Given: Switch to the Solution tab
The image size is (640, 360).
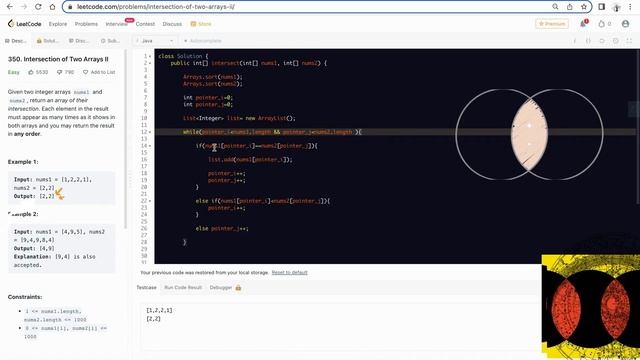Looking at the screenshot, I should pos(48,41).
